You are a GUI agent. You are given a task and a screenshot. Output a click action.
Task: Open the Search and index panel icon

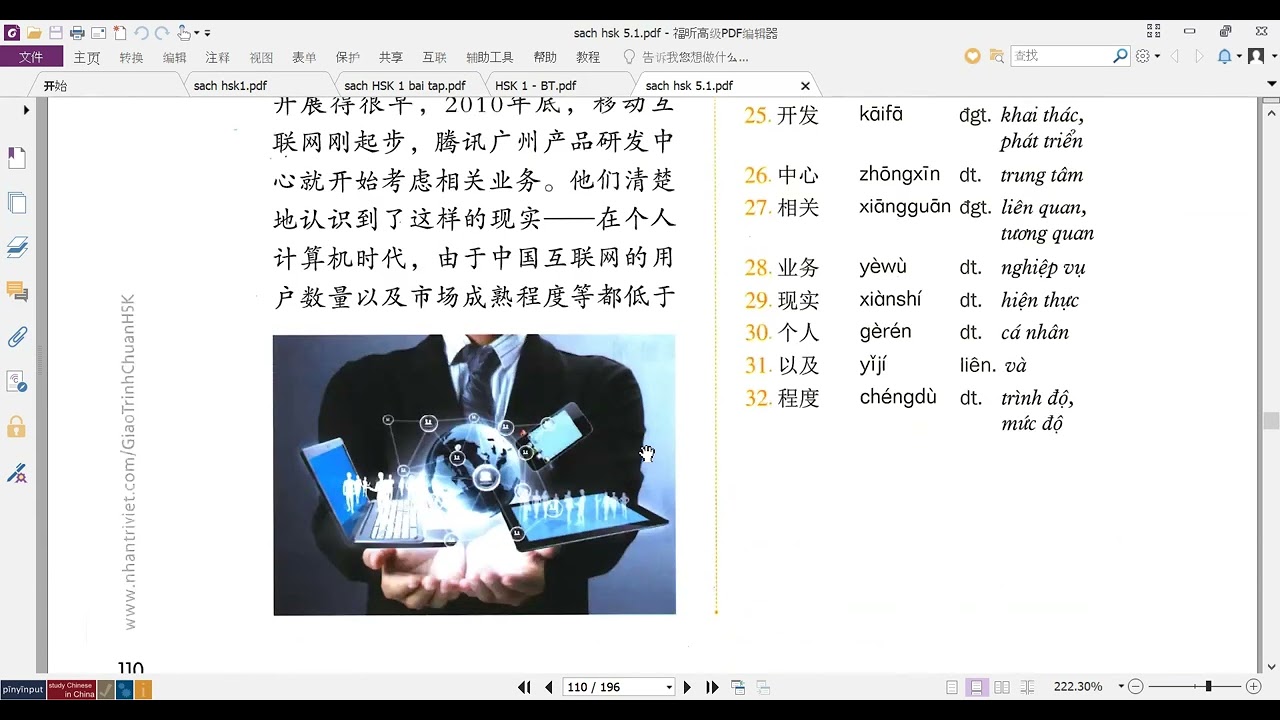(17, 382)
